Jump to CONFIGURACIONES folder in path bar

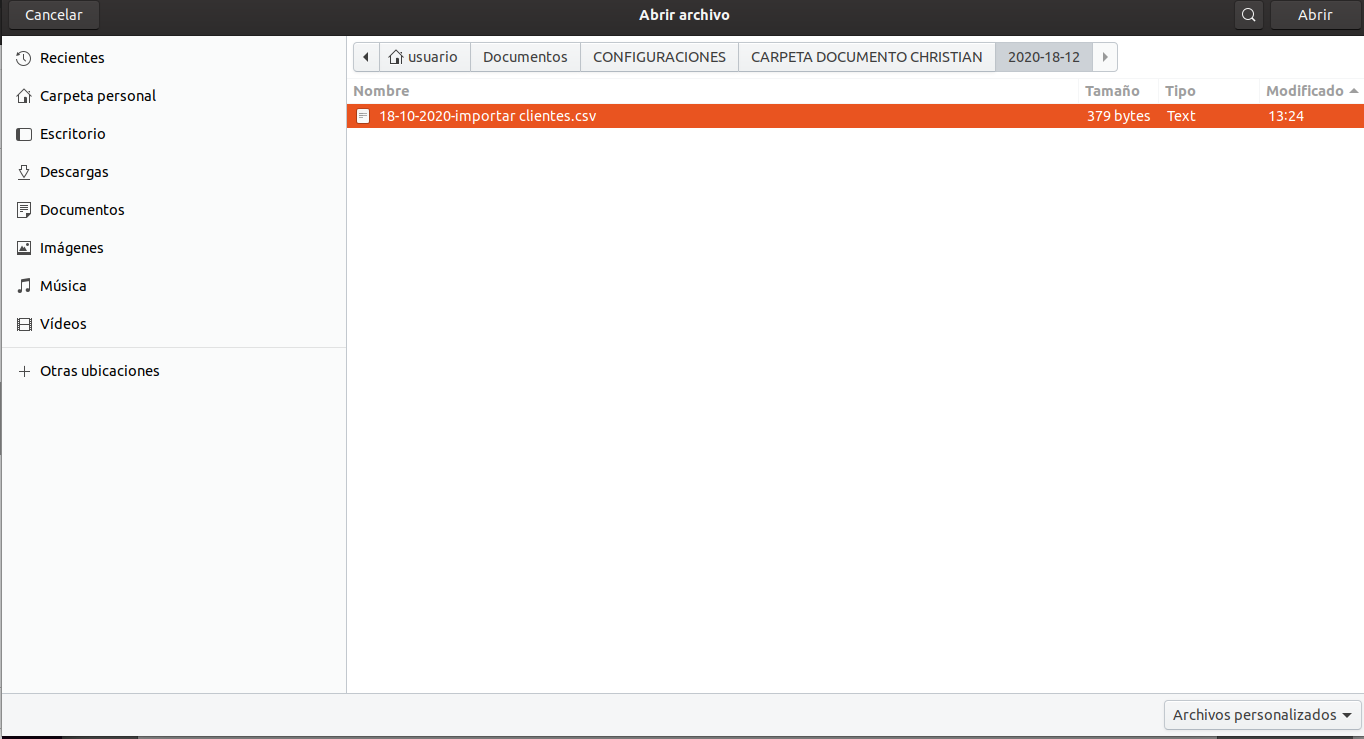coord(660,57)
